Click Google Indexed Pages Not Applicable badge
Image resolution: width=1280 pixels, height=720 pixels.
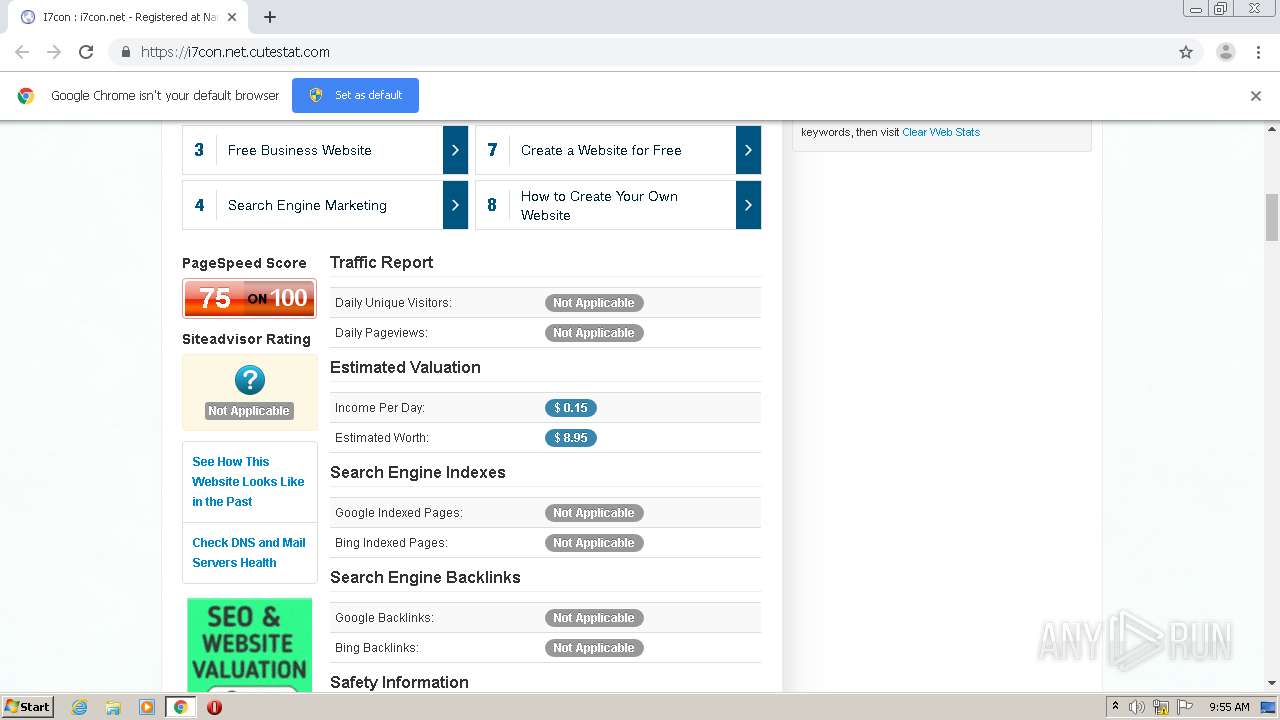point(594,513)
